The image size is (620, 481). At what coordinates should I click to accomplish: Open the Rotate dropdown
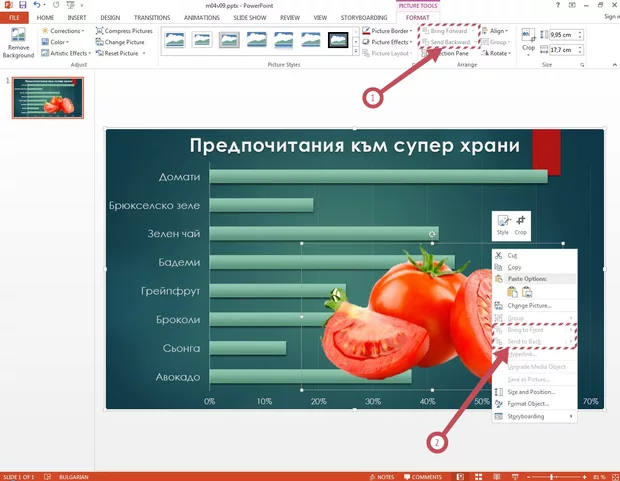tap(497, 53)
